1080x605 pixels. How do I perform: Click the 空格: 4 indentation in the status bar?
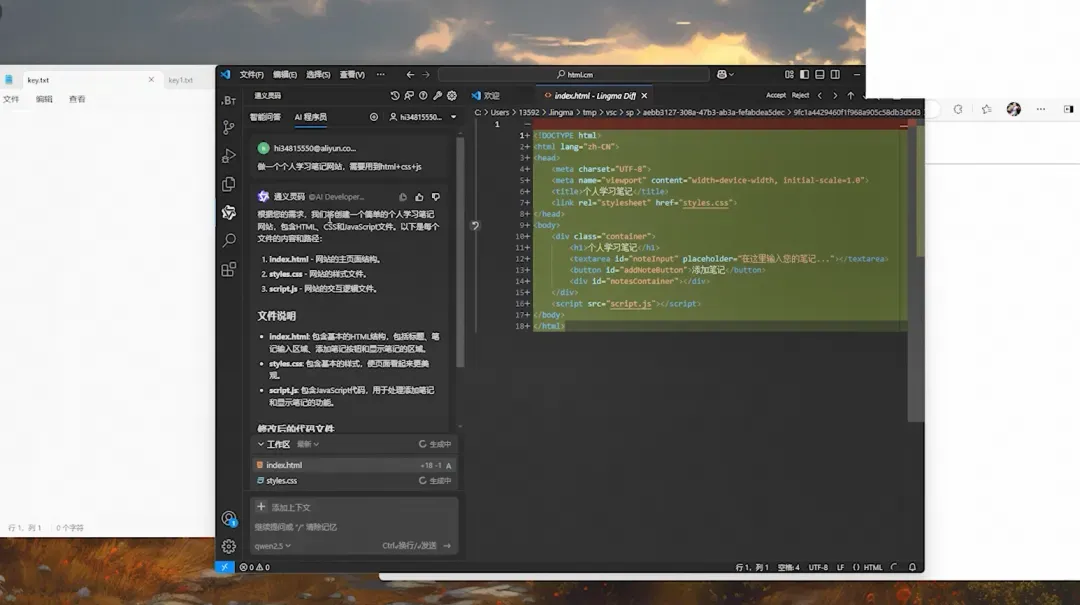[x=789, y=567]
